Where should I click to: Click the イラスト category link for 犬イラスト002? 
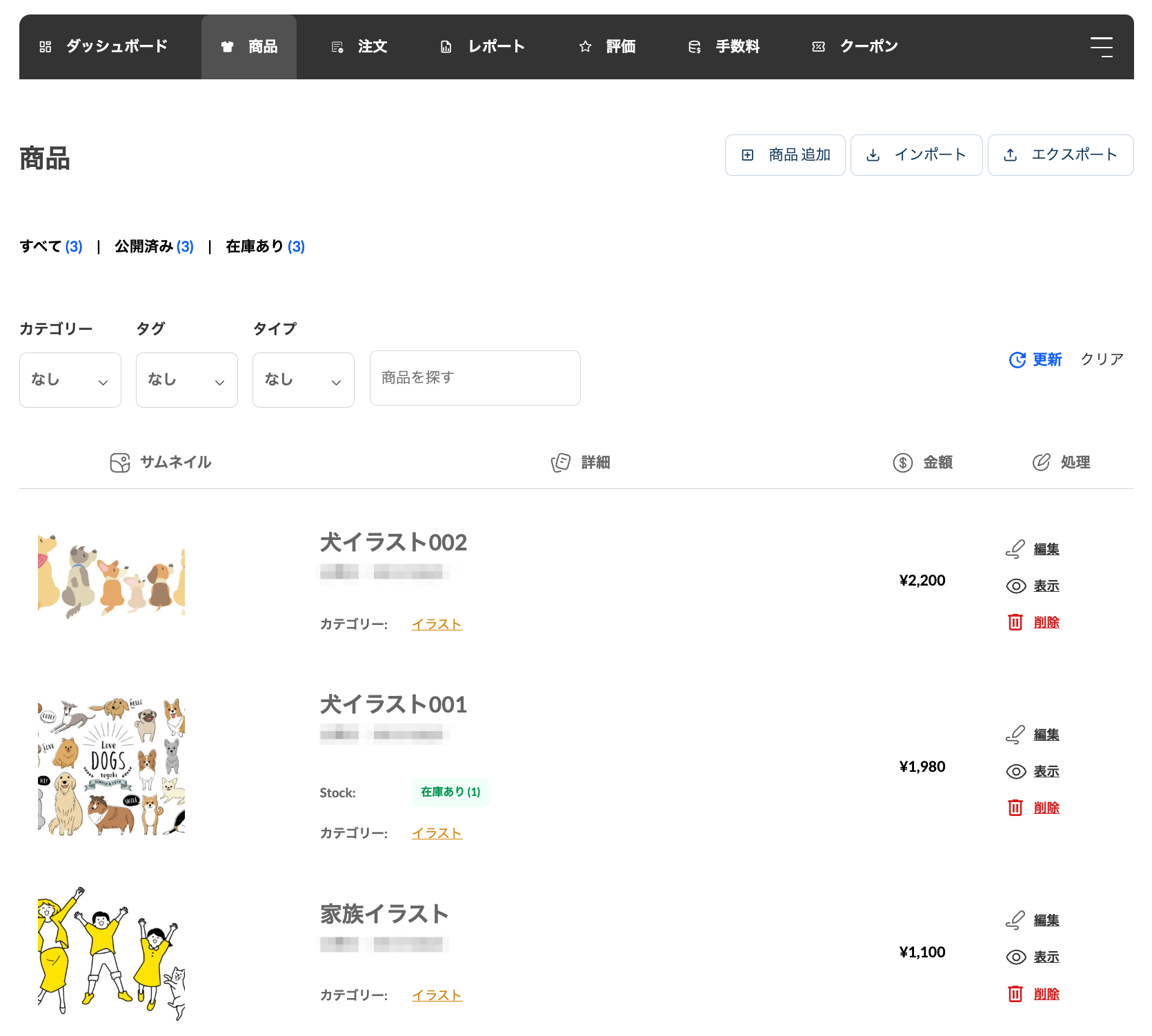pos(437,624)
